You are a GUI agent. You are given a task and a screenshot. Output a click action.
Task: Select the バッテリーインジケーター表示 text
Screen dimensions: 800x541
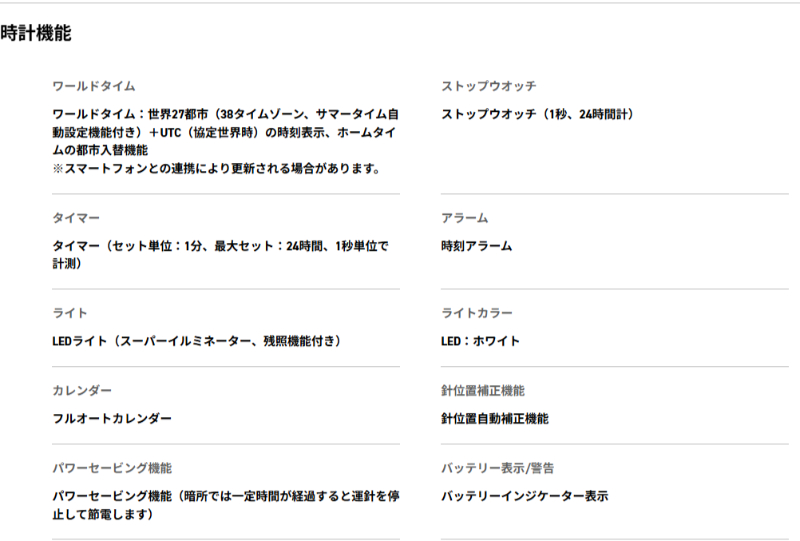(524, 496)
